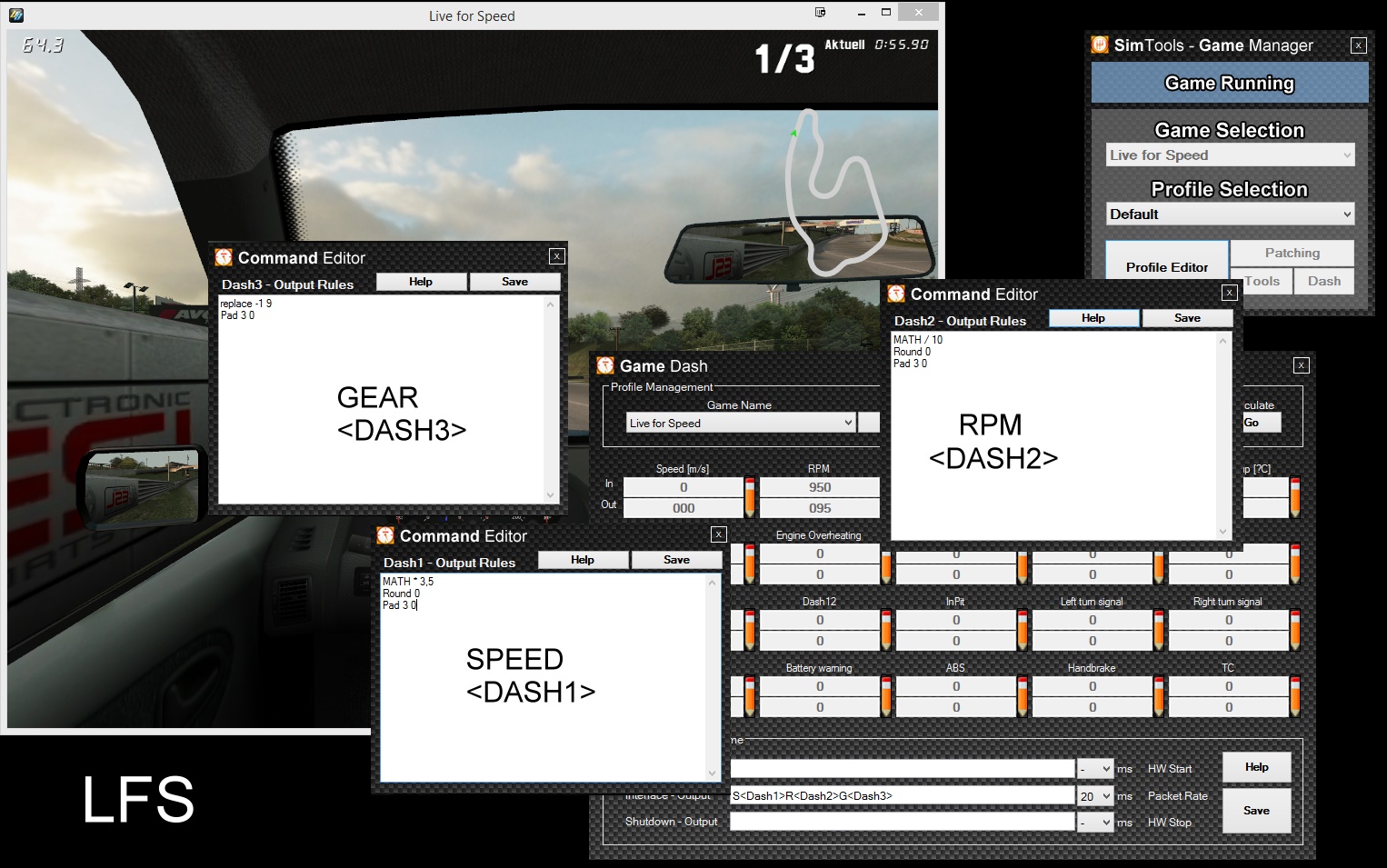Click the pencil icon beside the Temp fields
This screenshot has width=1387, height=868.
(x=1295, y=497)
